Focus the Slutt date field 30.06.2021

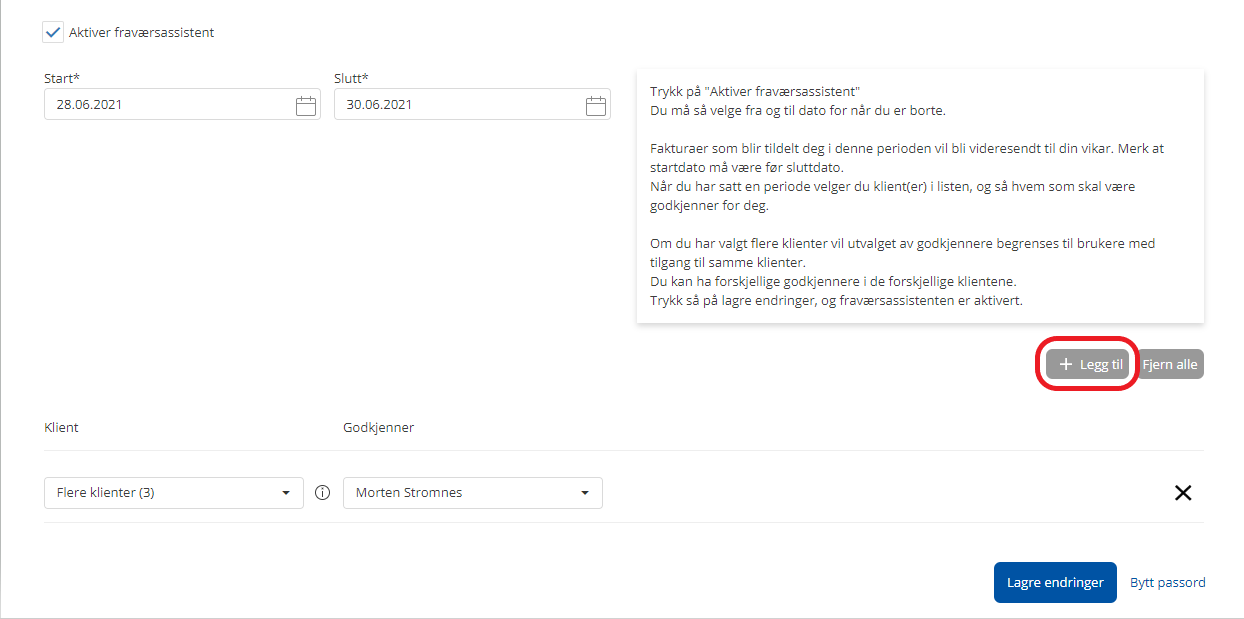tap(455, 105)
